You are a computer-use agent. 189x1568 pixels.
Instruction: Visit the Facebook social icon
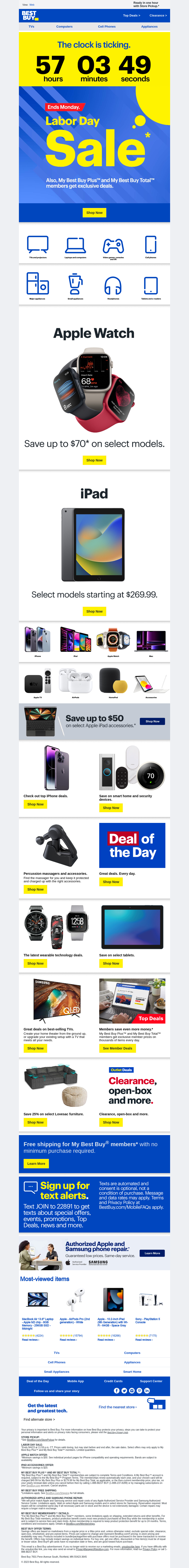click(x=116, y=1391)
